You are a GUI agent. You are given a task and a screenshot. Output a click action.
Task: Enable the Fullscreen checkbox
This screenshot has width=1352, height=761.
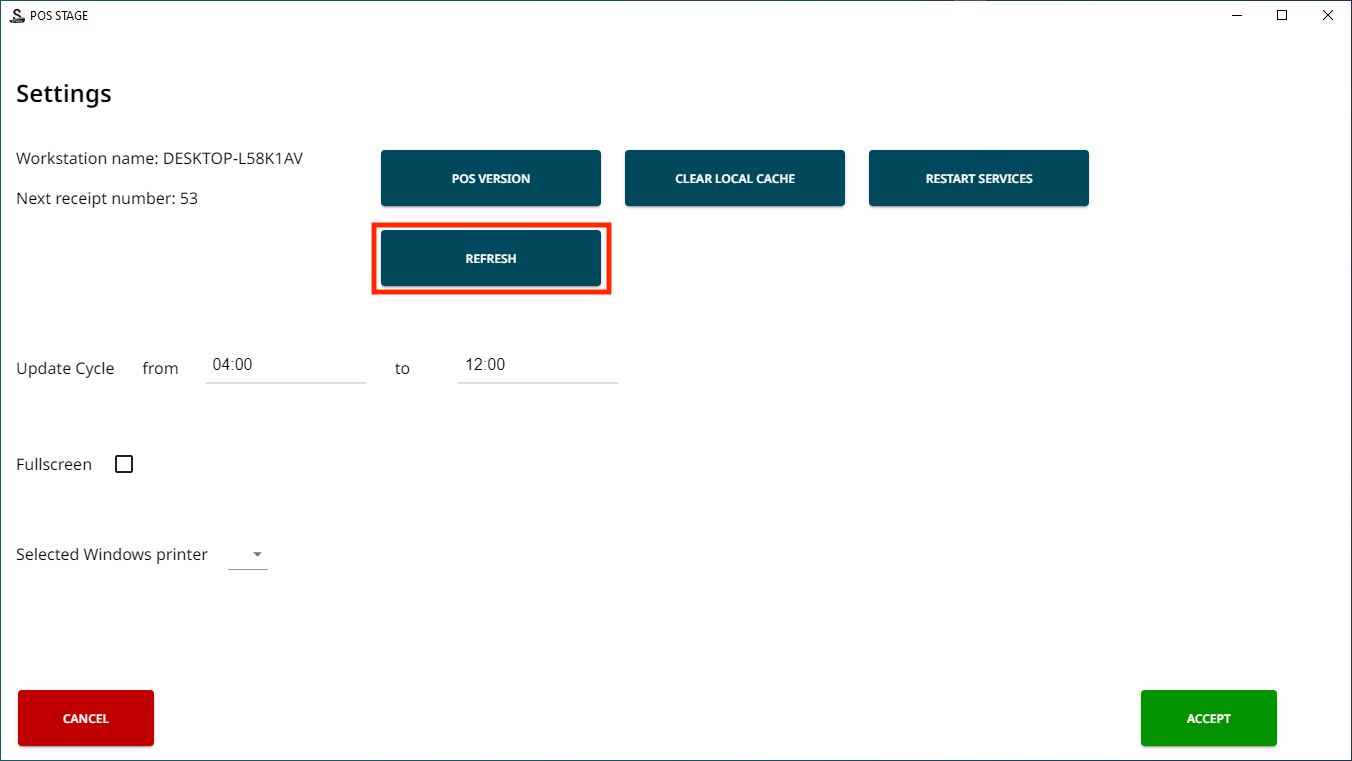(124, 464)
